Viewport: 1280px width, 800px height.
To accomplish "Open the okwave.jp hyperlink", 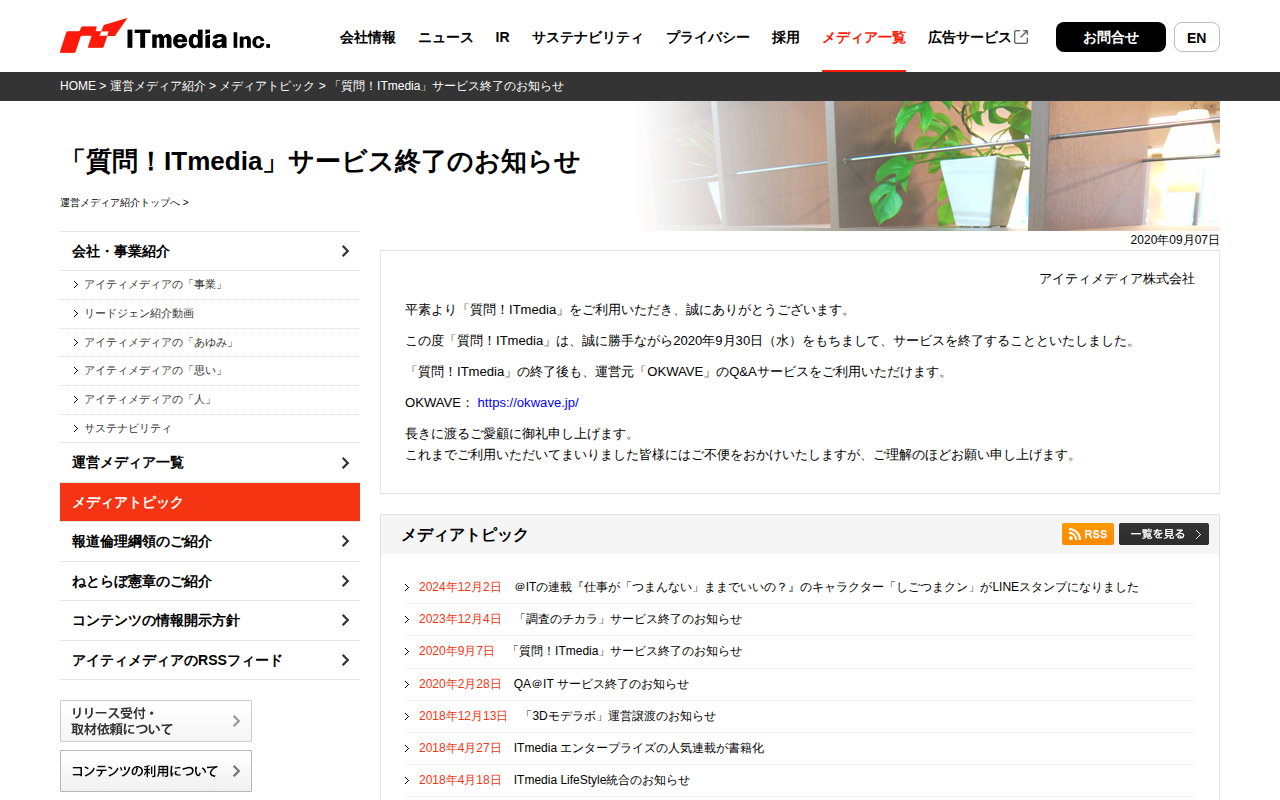I will tap(528, 403).
